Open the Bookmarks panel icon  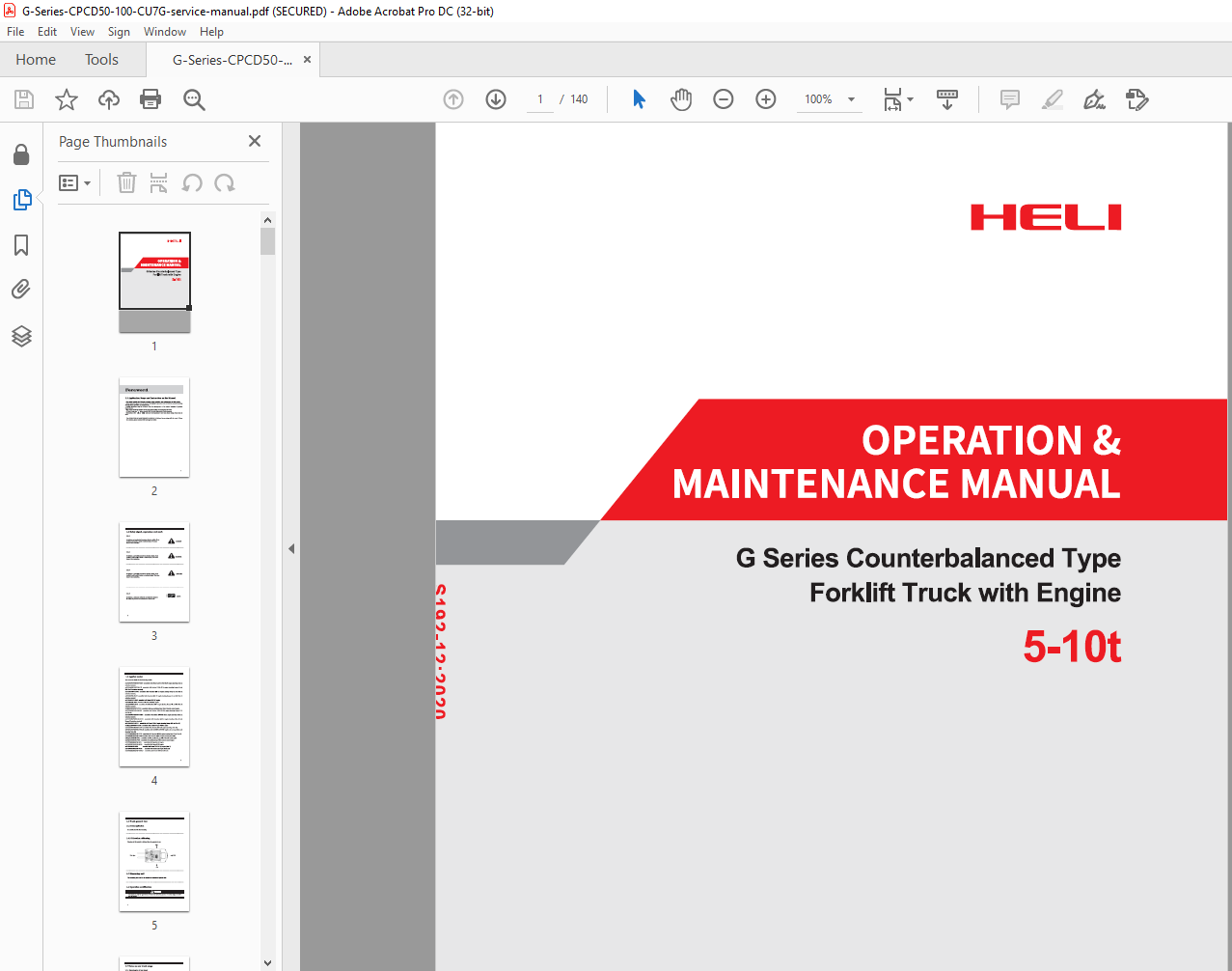pyautogui.click(x=21, y=245)
